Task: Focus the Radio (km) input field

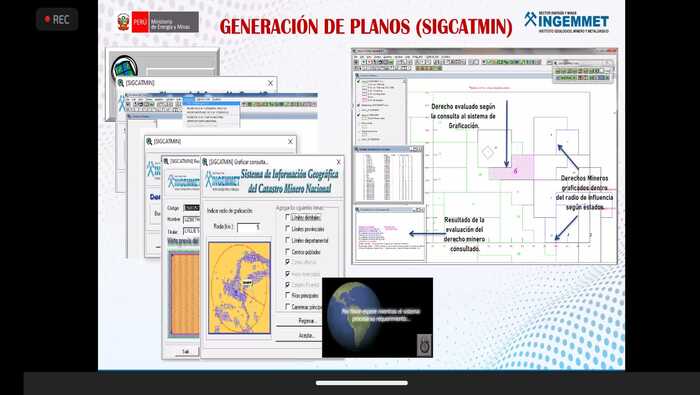Action: pos(248,227)
